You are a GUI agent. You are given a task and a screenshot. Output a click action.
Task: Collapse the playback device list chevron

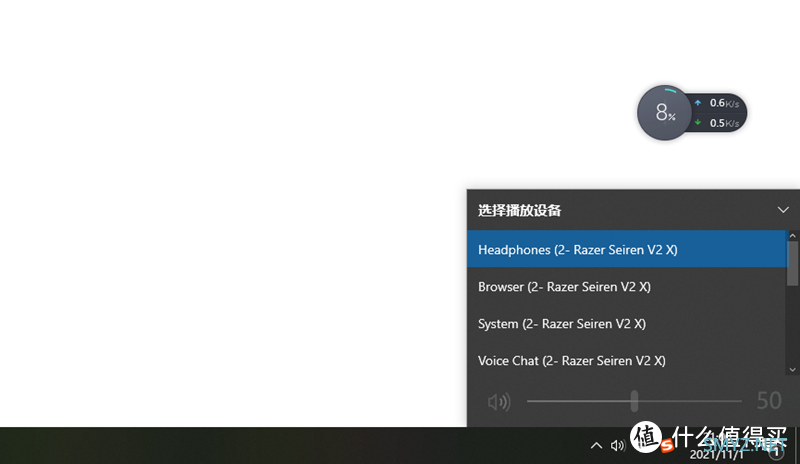[x=783, y=210]
